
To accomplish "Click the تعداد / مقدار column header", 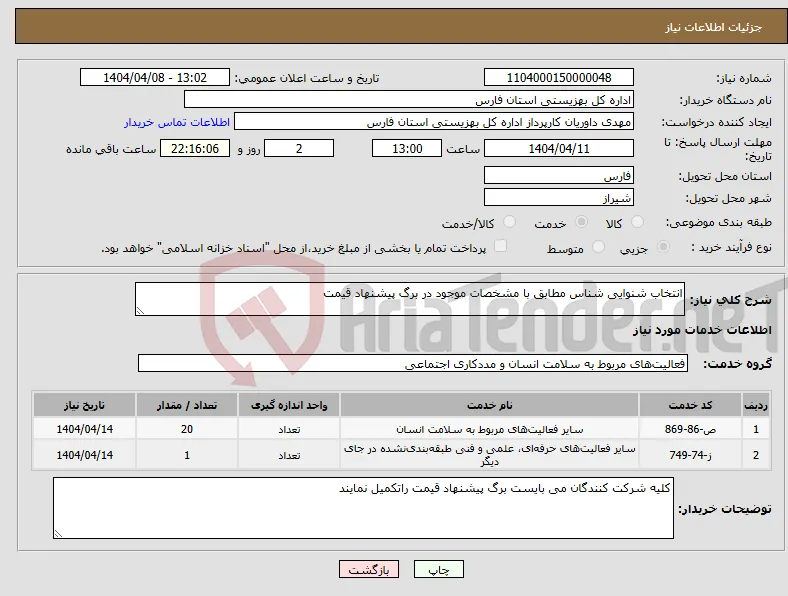I will click(x=187, y=405).
